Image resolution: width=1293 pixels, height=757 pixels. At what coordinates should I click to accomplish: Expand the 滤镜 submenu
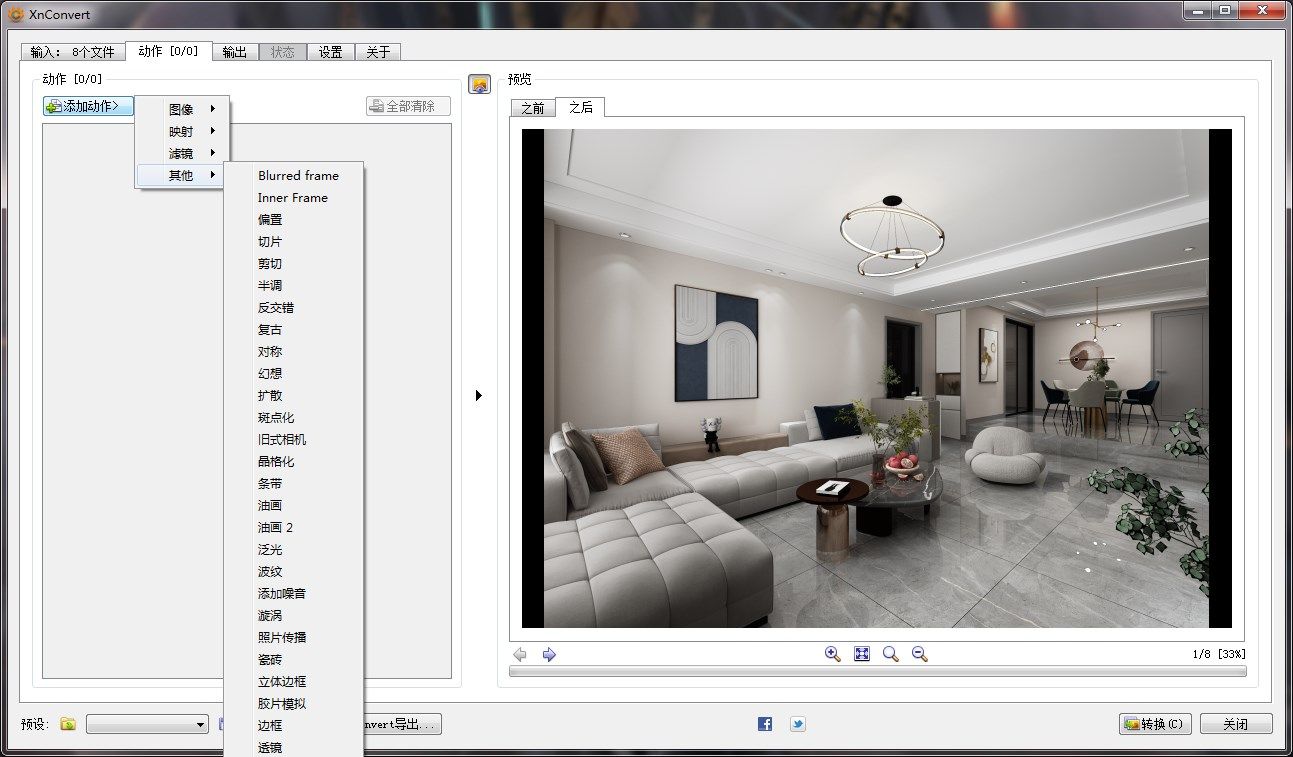click(183, 153)
